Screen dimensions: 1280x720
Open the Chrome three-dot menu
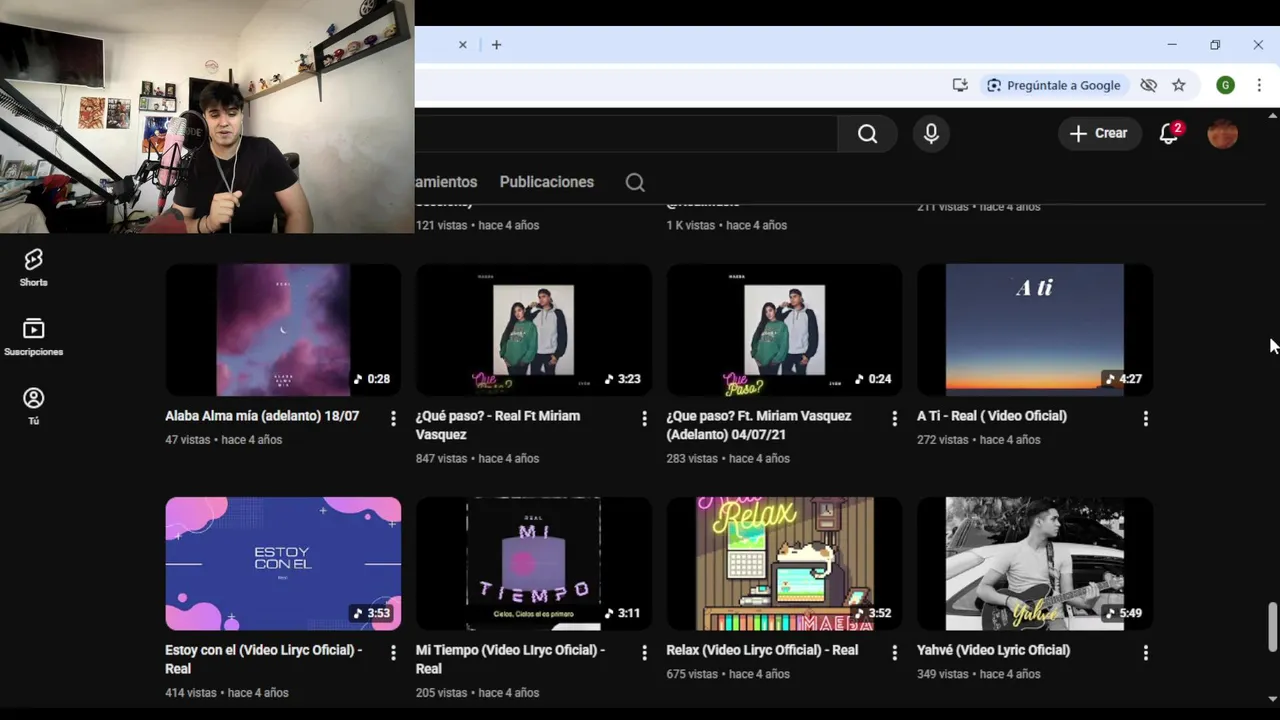[x=1259, y=85]
